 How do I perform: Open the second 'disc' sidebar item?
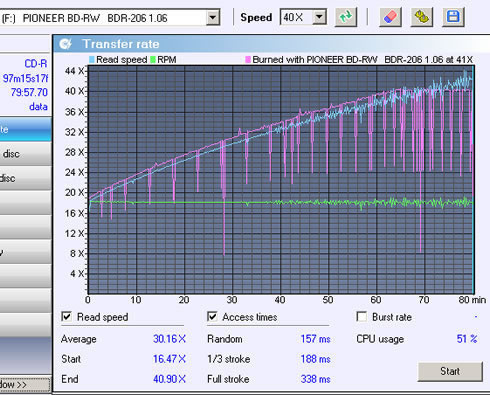point(26,178)
